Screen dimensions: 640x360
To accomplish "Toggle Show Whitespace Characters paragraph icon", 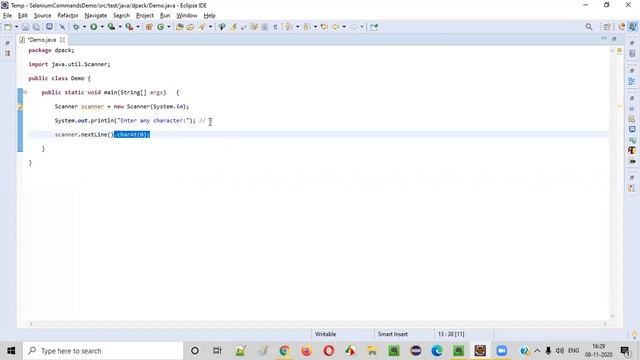I will pos(276,27).
